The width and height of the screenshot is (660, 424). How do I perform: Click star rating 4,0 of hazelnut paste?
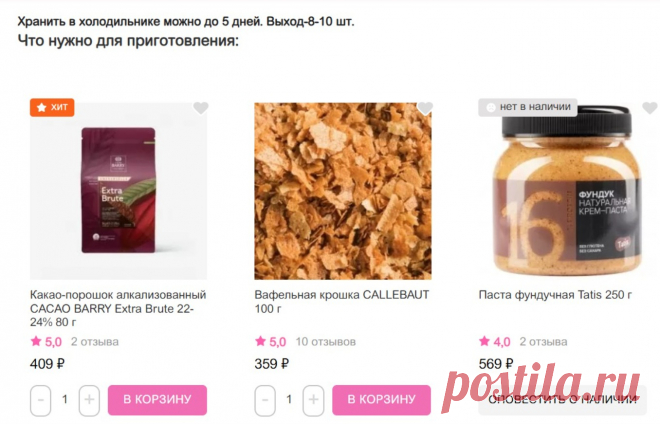[495, 341]
